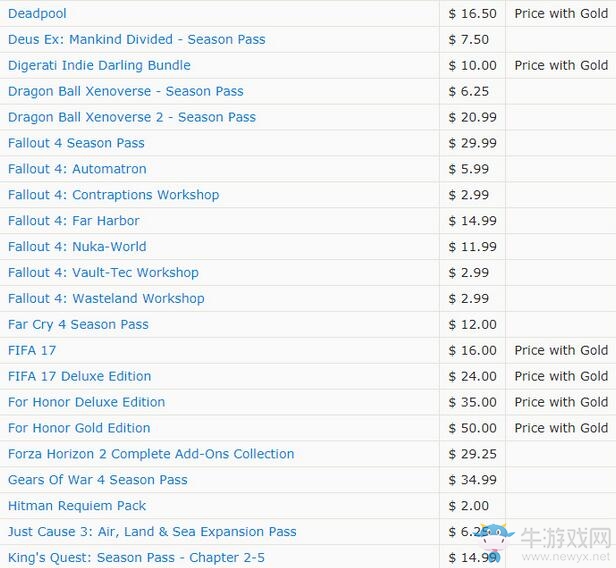Select the $ 24.00 FIFA 17 Deluxe price

[473, 377]
